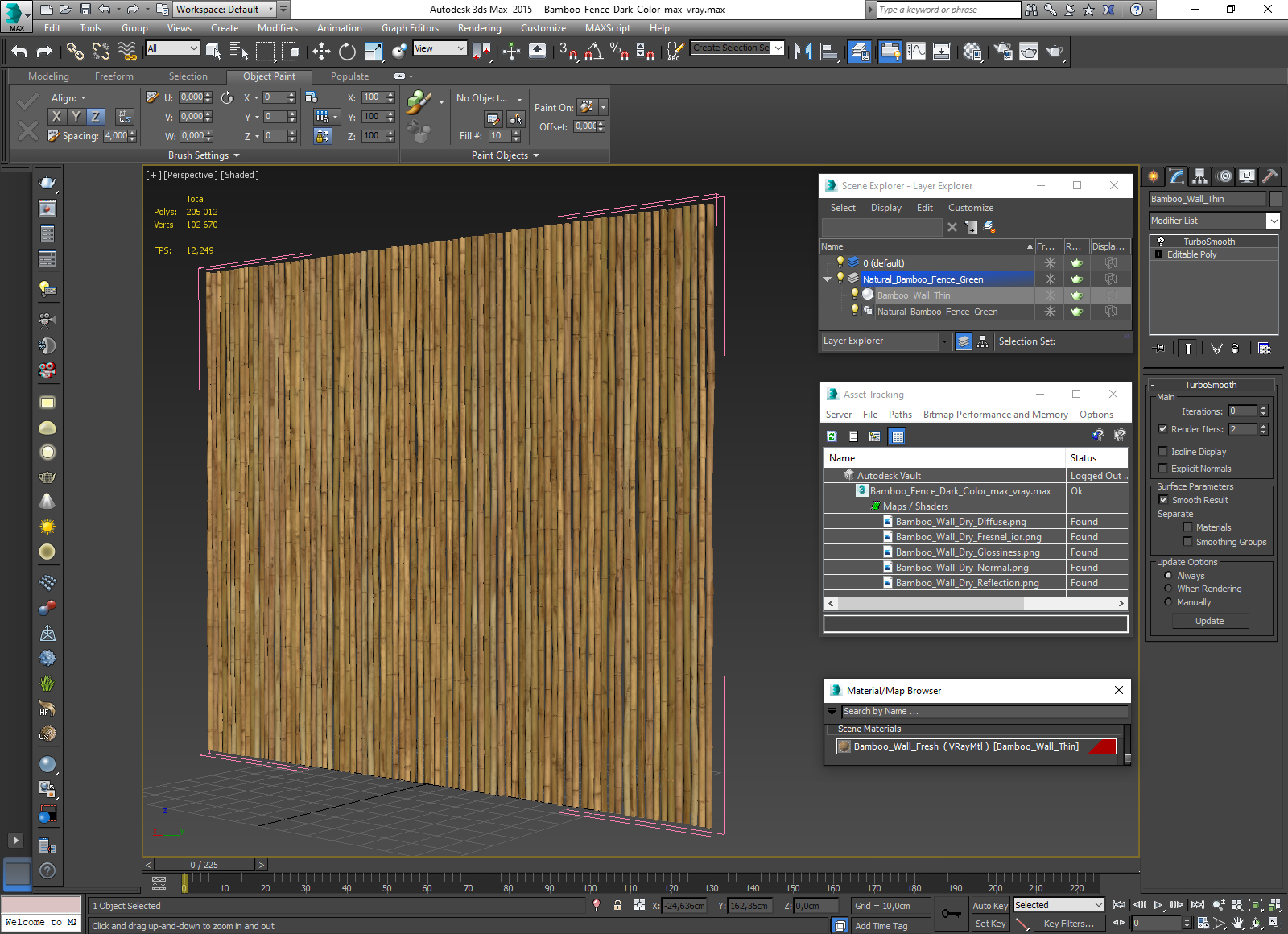The height and width of the screenshot is (934, 1288).
Task: Switch to the Freeform ribbon tab
Action: pos(114,76)
